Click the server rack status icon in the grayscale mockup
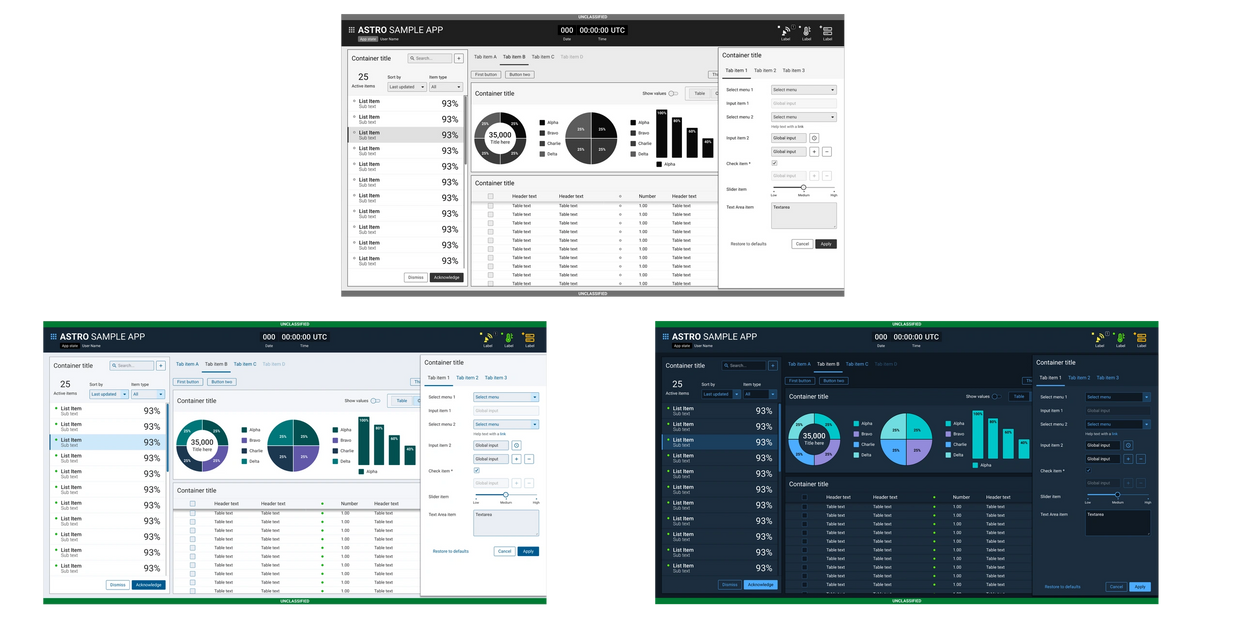Screen dimensions: 1240x620 pyautogui.click(x=827, y=31)
